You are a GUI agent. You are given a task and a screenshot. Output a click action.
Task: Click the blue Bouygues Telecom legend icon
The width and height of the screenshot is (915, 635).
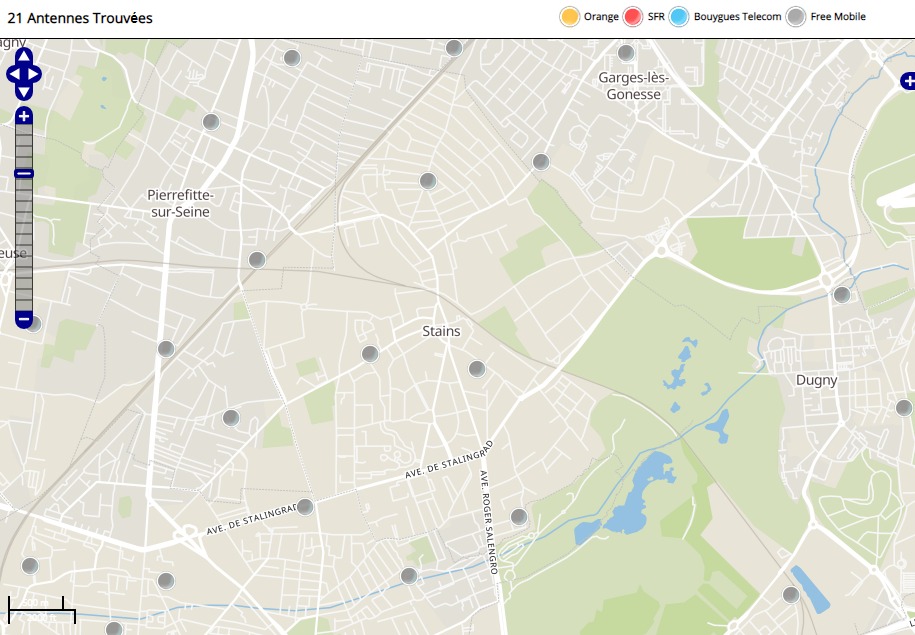[679, 16]
